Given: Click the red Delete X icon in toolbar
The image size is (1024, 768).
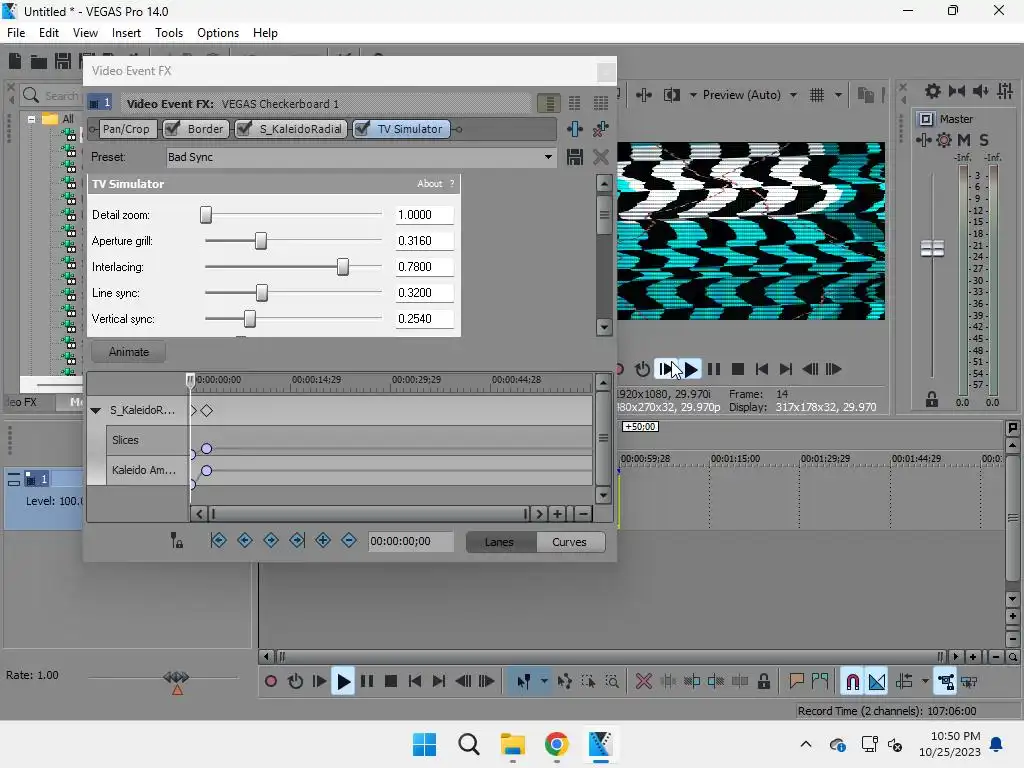Looking at the screenshot, I should 644,682.
